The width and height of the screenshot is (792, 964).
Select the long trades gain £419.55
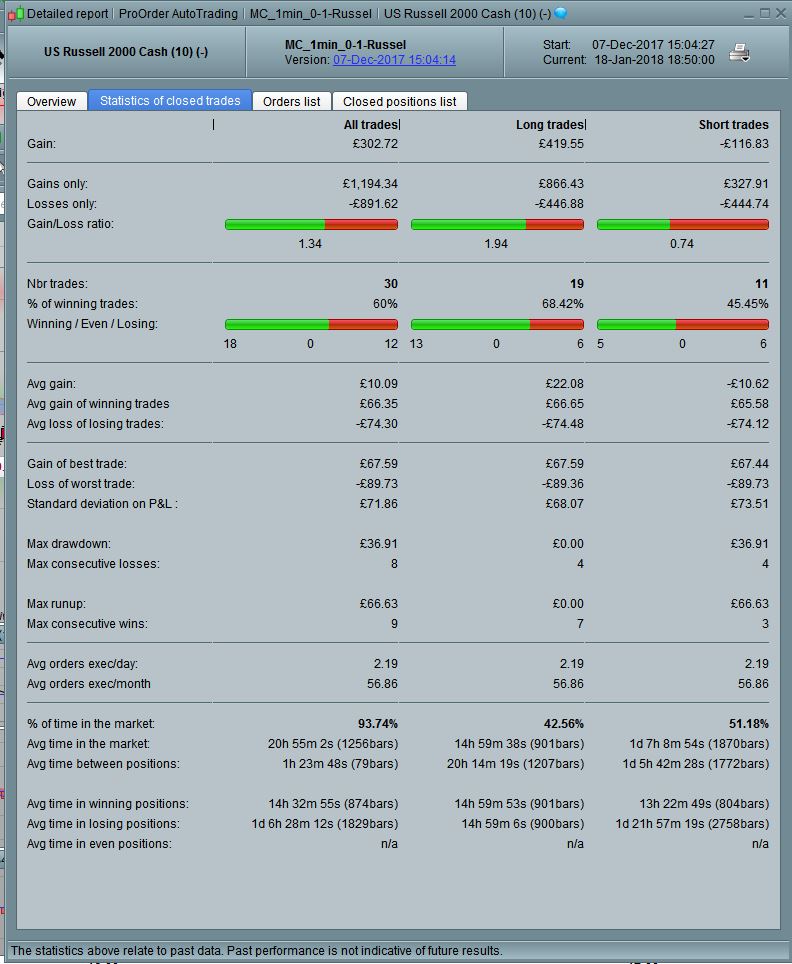coord(561,144)
